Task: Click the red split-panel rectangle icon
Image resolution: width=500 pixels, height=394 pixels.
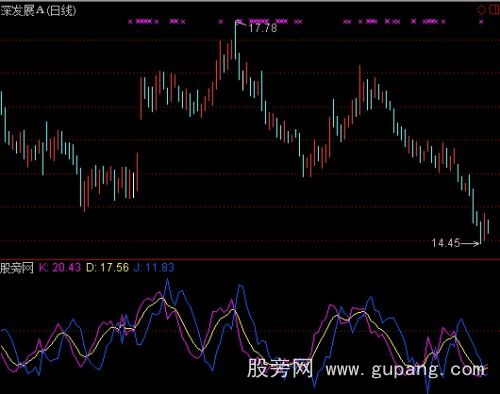Action: 494,10
